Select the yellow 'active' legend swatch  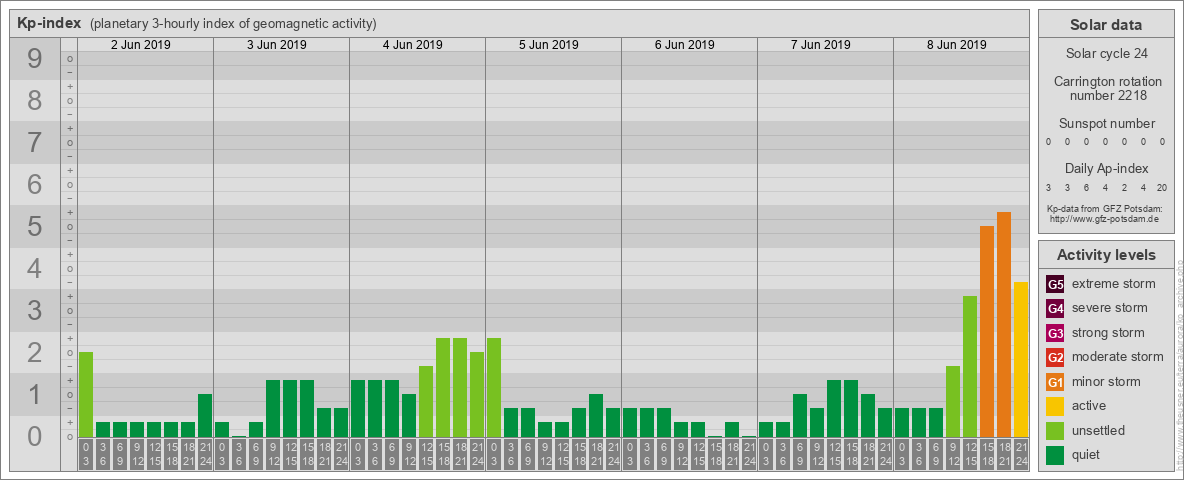pyautogui.click(x=1056, y=406)
